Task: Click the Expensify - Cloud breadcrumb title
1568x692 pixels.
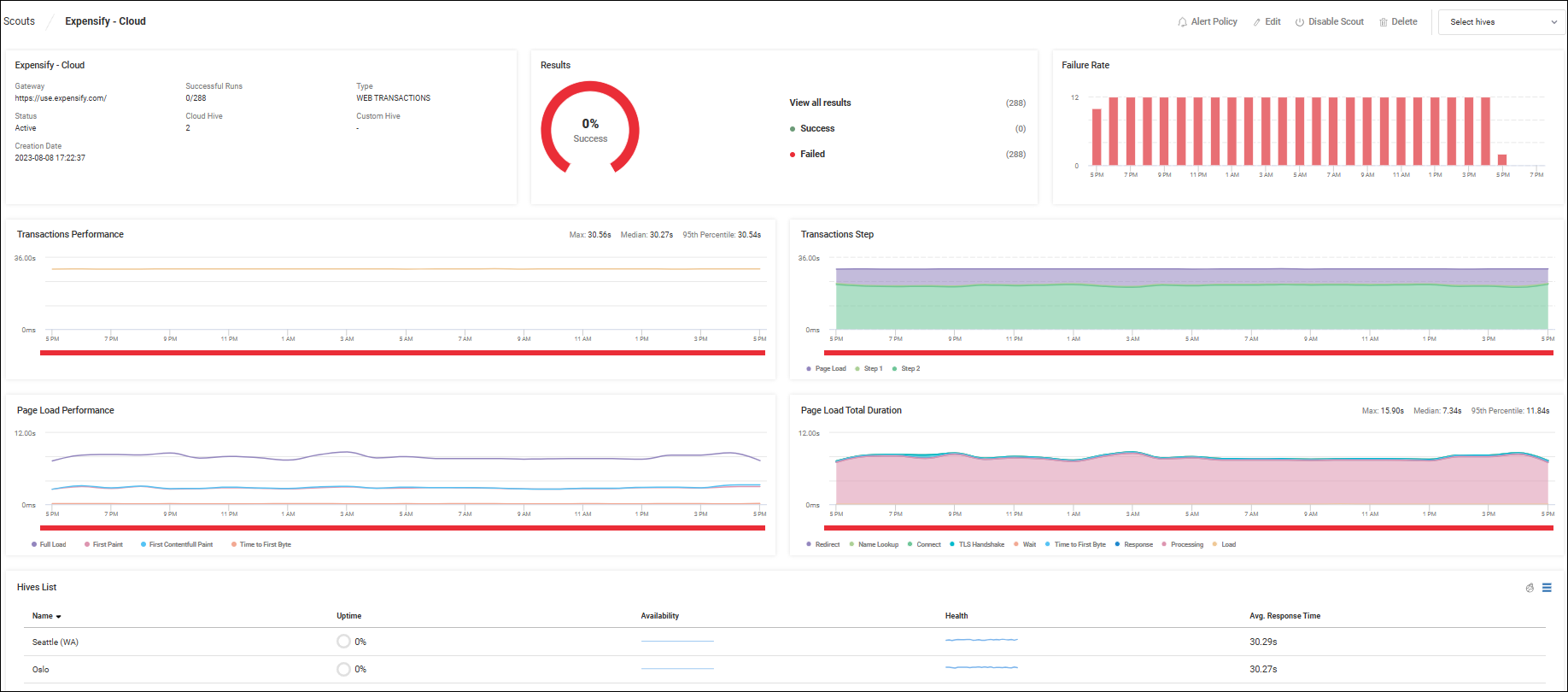Action: [x=105, y=21]
